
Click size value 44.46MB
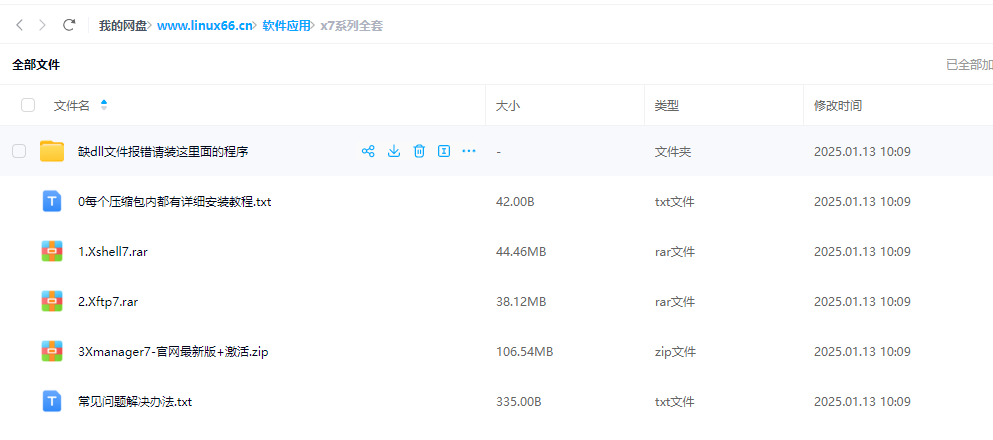(x=521, y=252)
